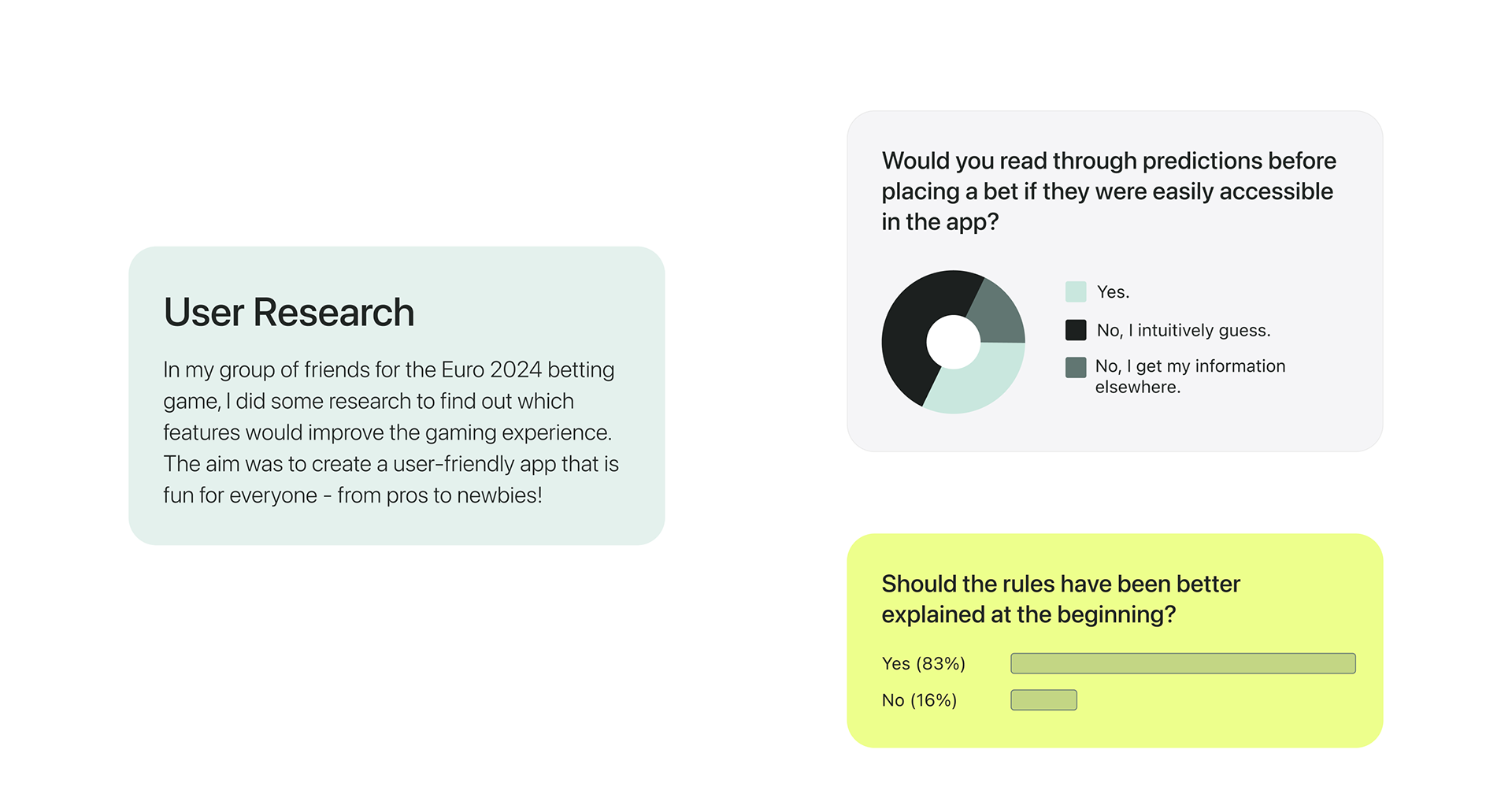Click the predictions question title
Image resolution: width=1512 pixels, height=794 pixels.
(1109, 191)
